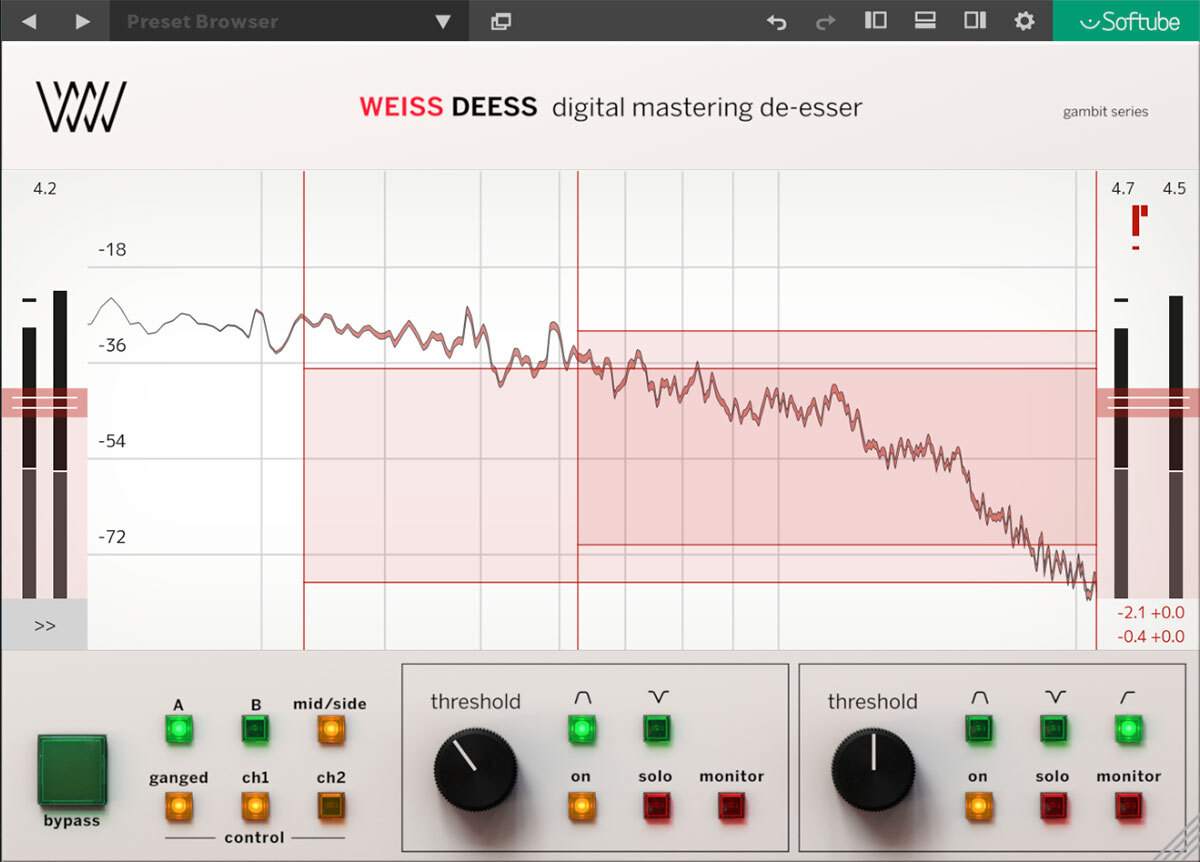Screen dimensions: 1200x862
Task: Select preset slot A
Action: pyautogui.click(x=178, y=730)
